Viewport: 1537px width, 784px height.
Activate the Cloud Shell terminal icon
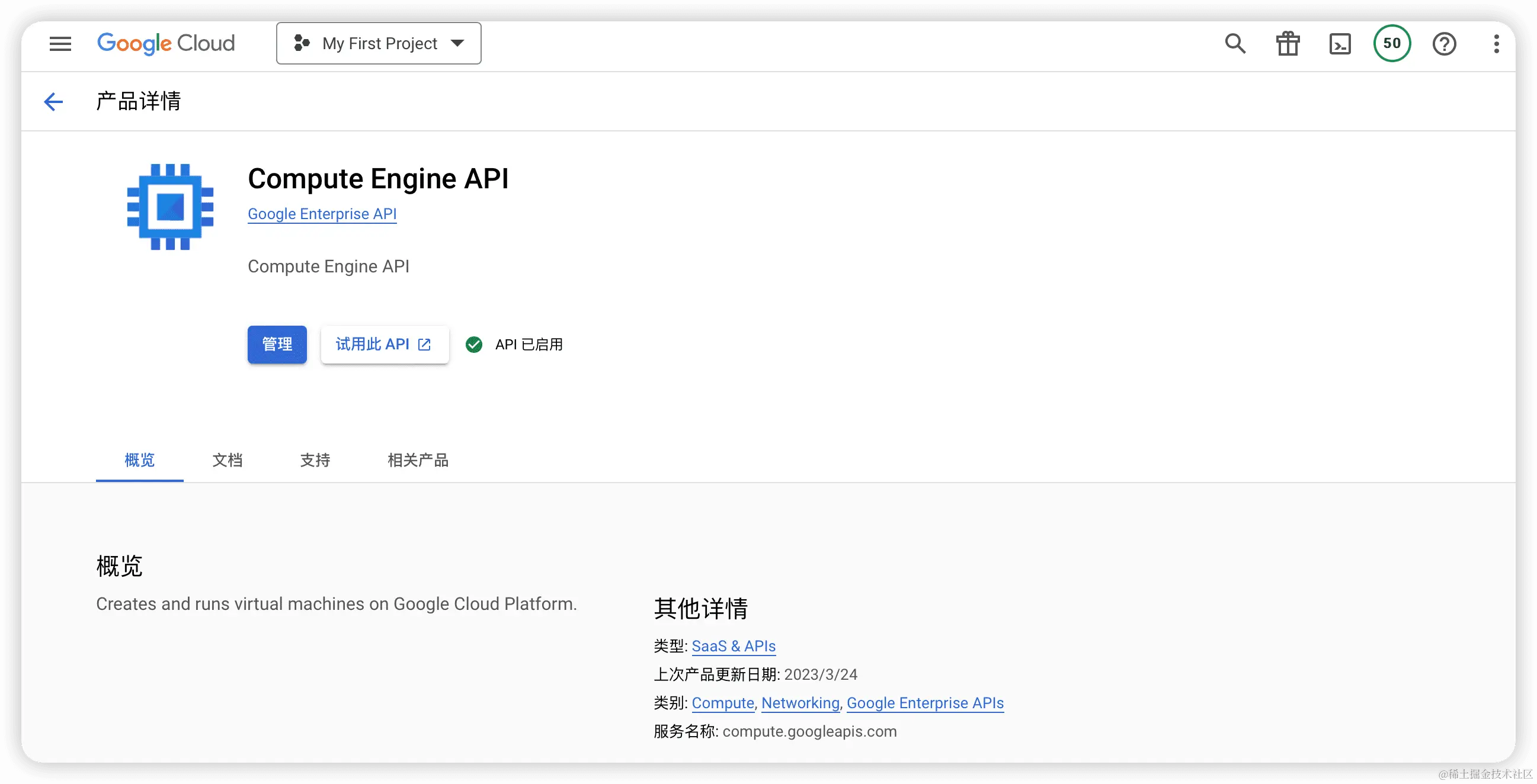[x=1340, y=43]
